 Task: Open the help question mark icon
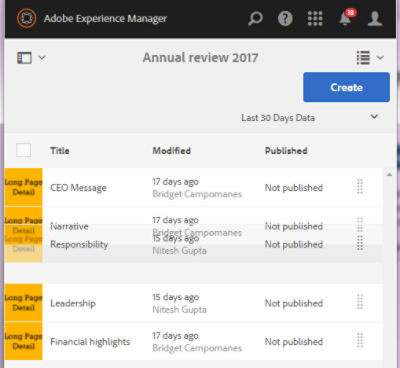pyautogui.click(x=285, y=19)
